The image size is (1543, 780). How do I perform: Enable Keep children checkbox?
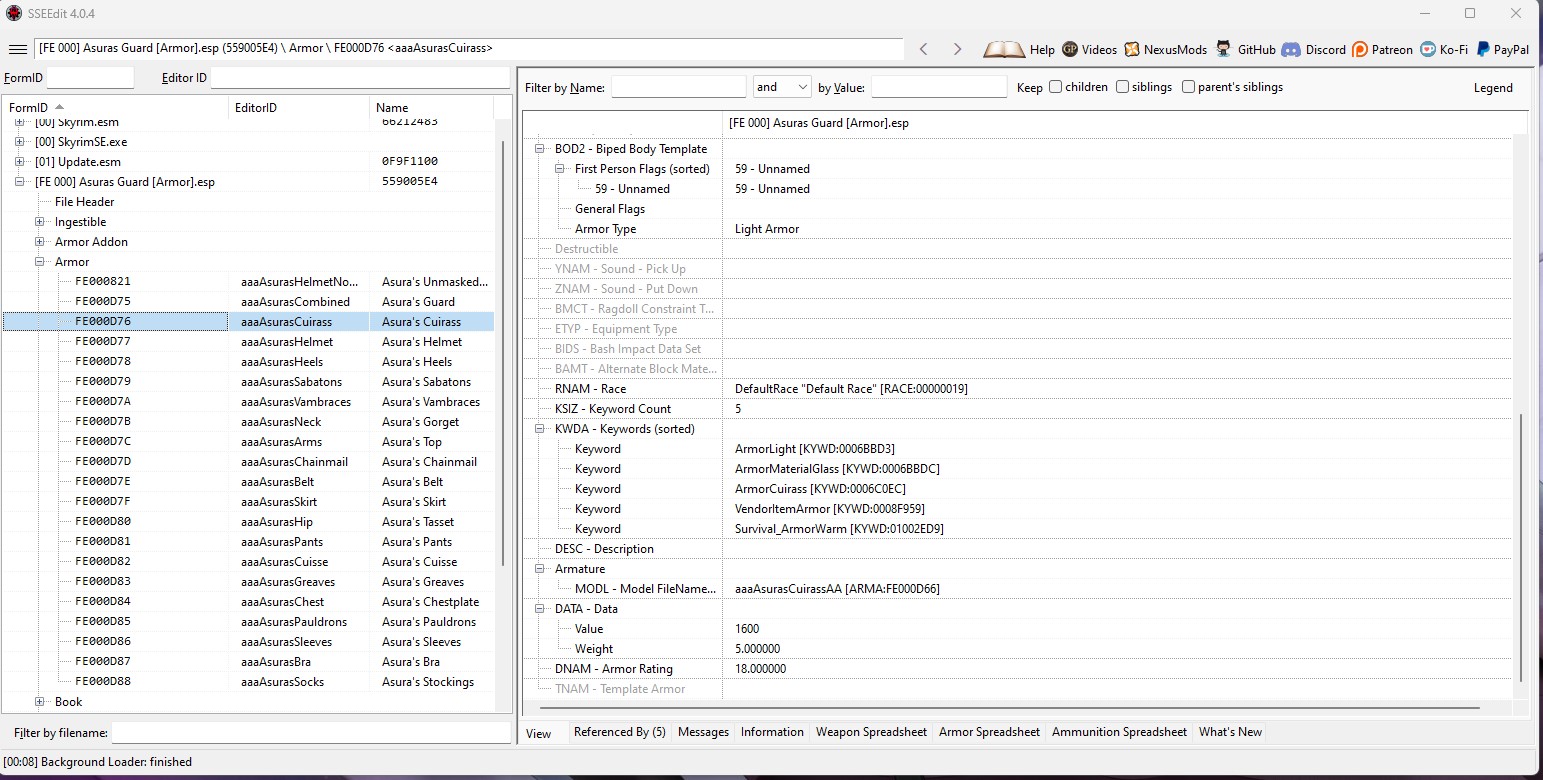[1055, 87]
